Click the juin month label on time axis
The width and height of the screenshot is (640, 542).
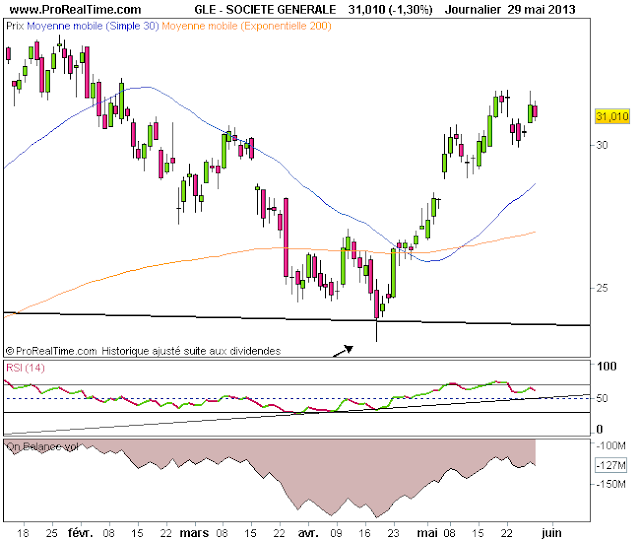point(551,533)
